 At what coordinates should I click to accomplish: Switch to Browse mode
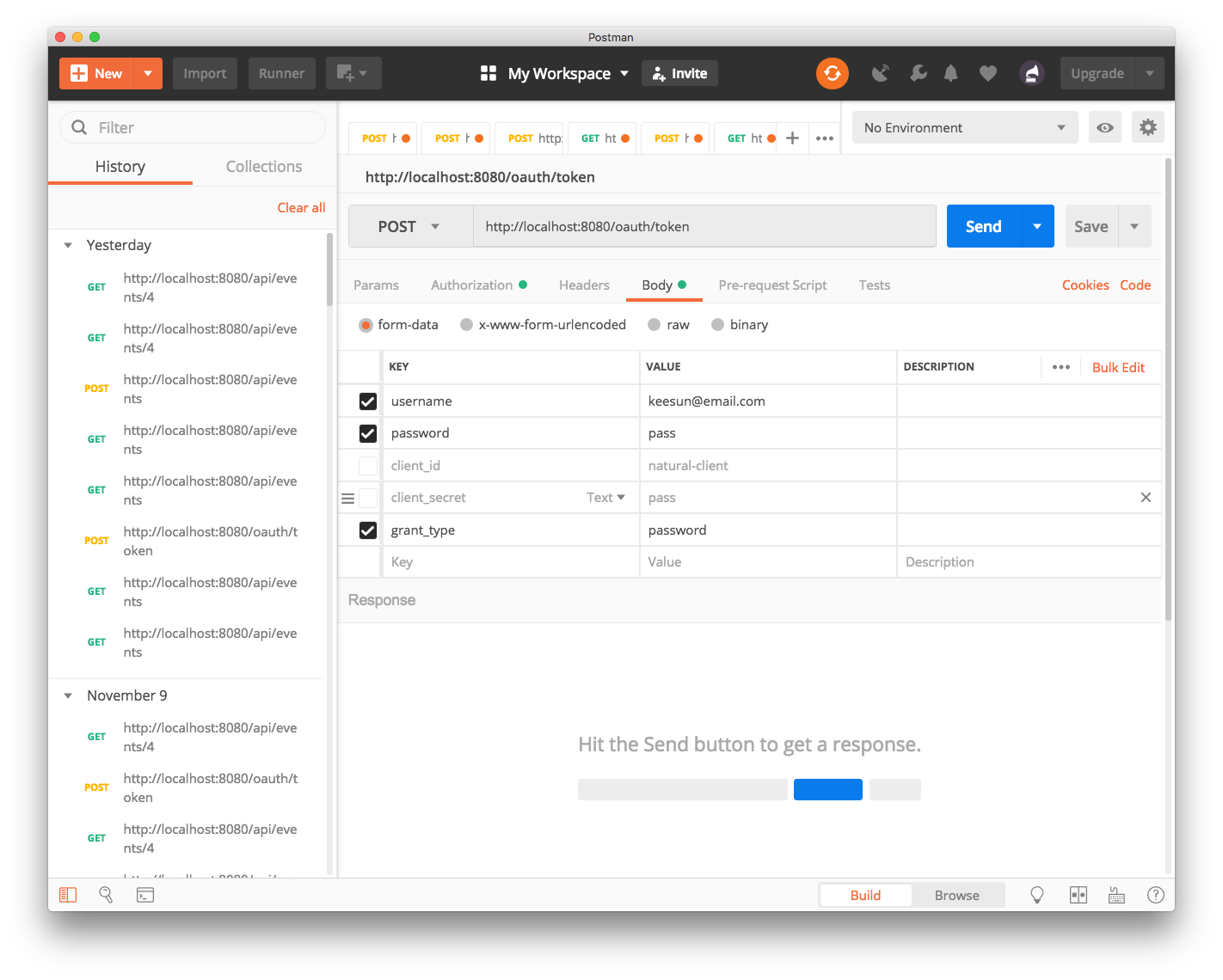click(957, 895)
